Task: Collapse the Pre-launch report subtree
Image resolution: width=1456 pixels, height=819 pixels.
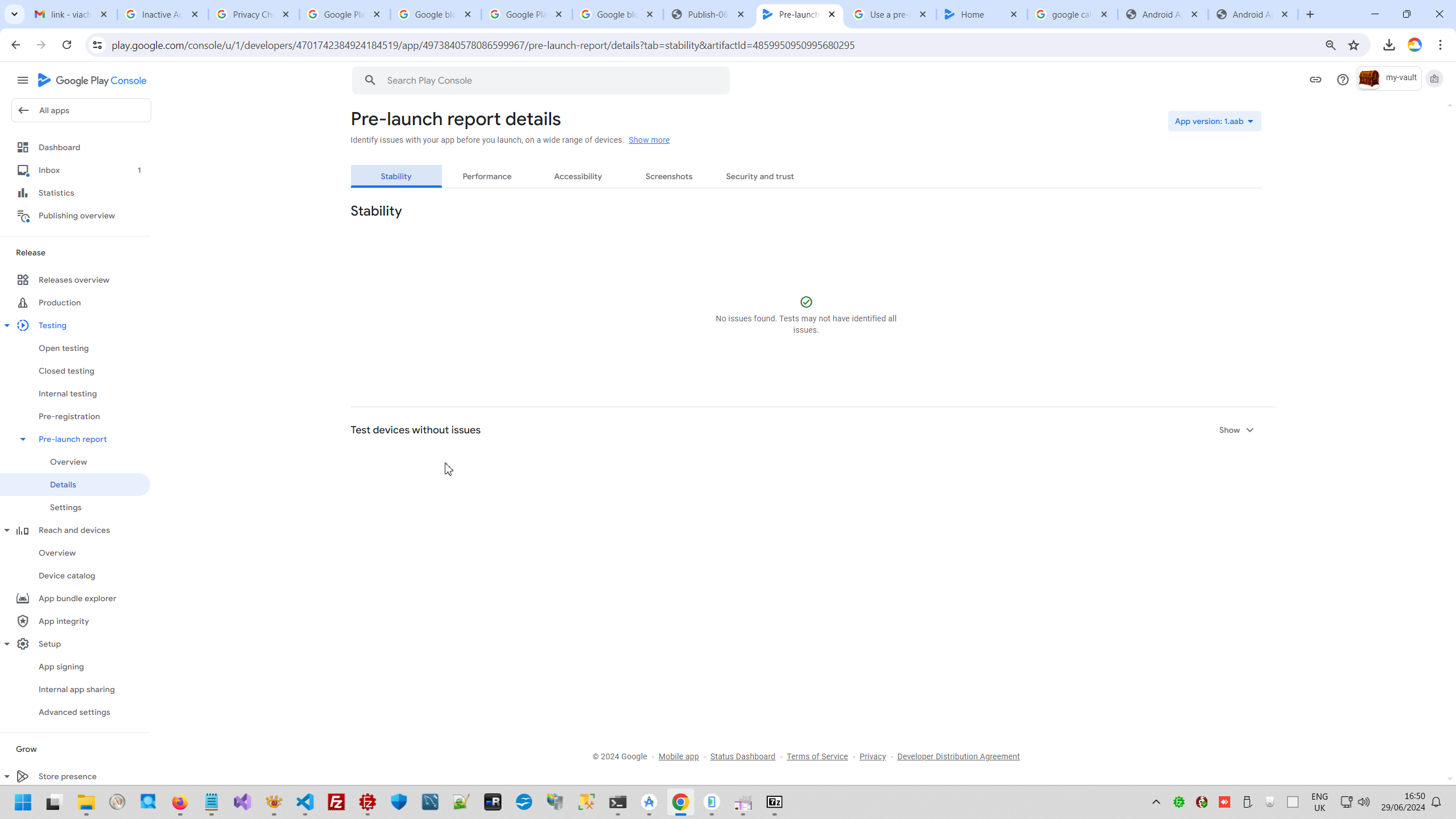Action: tap(23, 439)
